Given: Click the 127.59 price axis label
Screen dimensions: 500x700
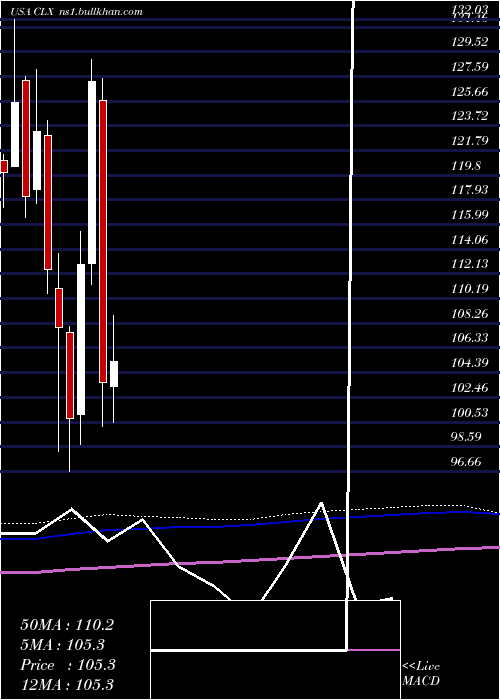Looking at the screenshot, I should point(470,67).
